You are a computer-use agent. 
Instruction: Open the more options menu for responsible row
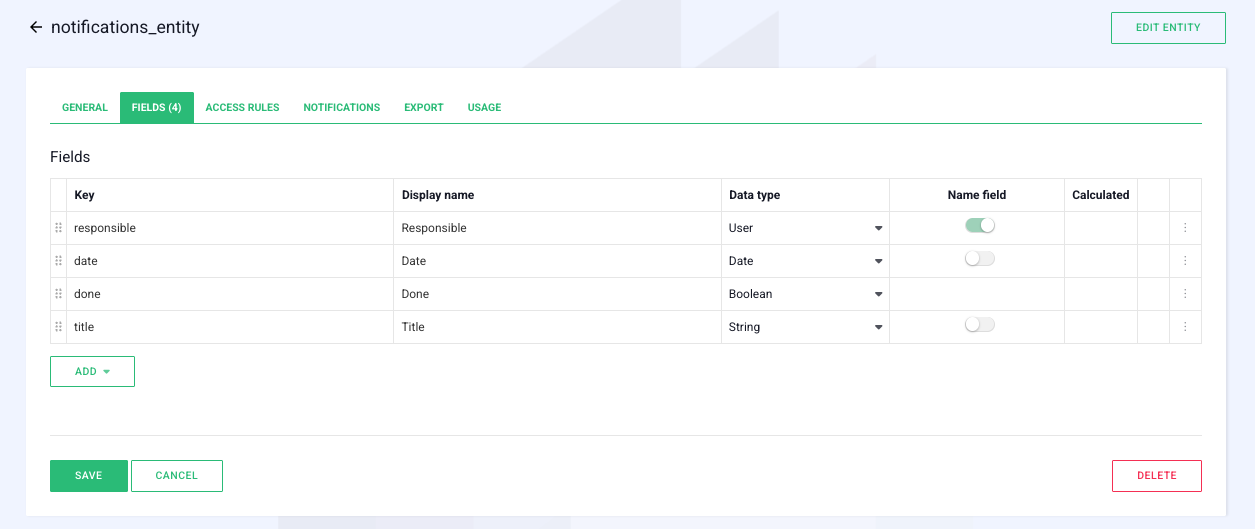point(1185,228)
